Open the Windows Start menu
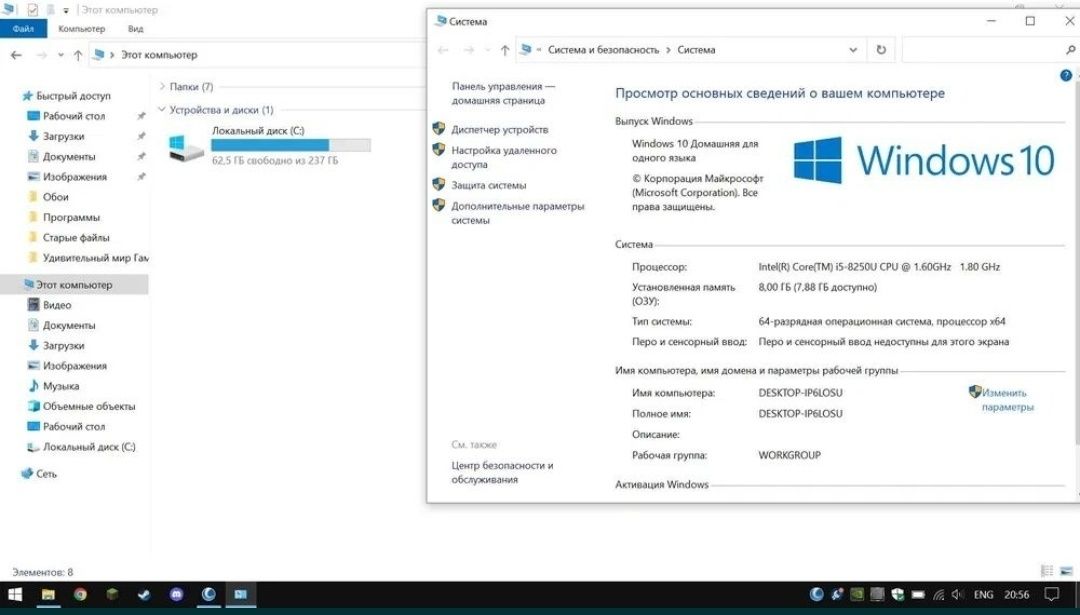 click(15, 594)
